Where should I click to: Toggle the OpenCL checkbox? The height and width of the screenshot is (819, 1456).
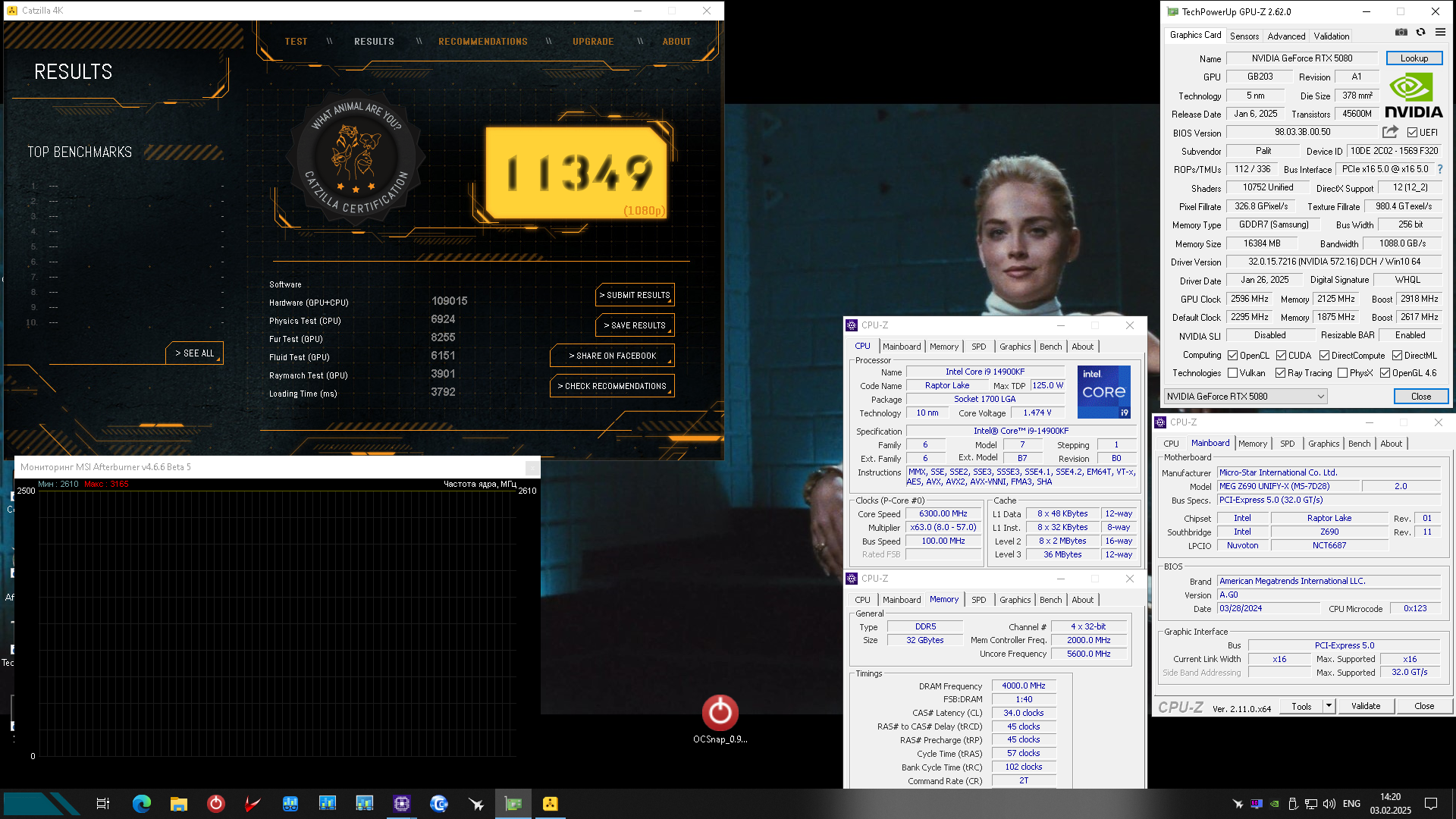click(1233, 356)
